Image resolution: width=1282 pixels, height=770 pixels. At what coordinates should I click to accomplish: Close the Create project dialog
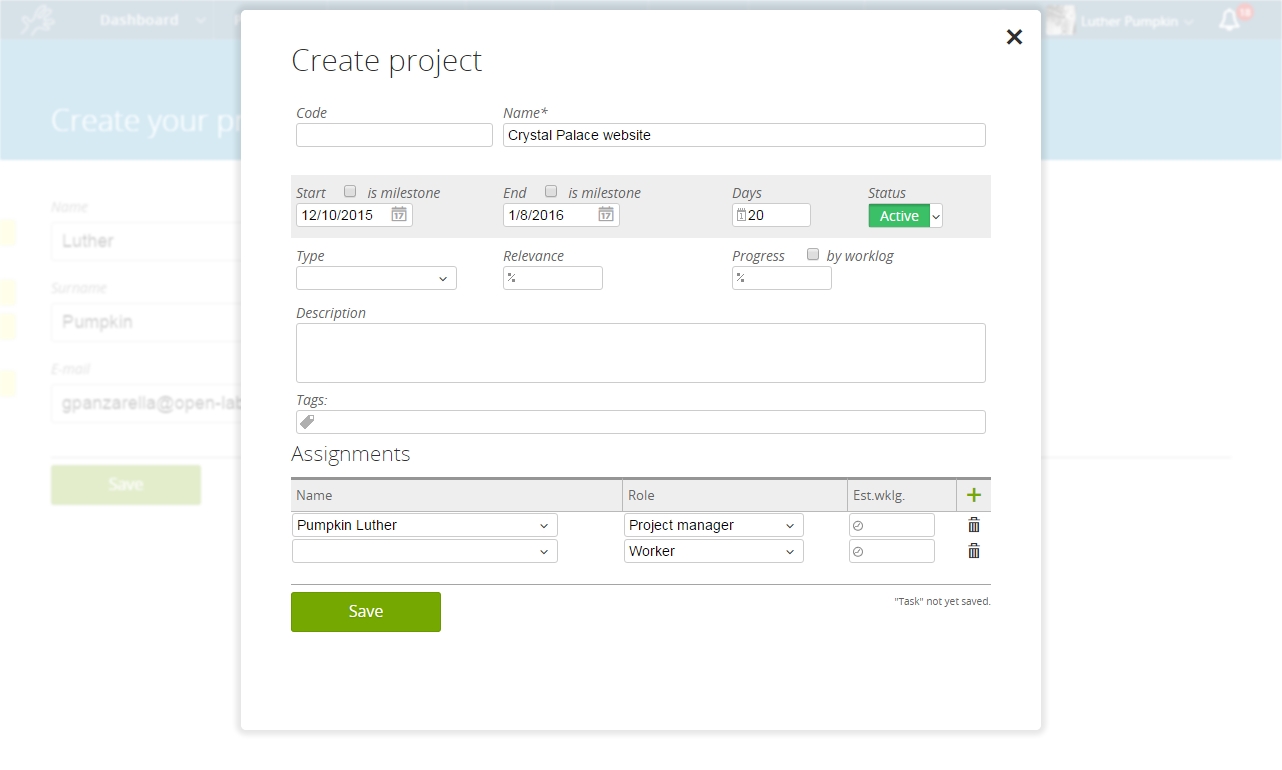1014,37
